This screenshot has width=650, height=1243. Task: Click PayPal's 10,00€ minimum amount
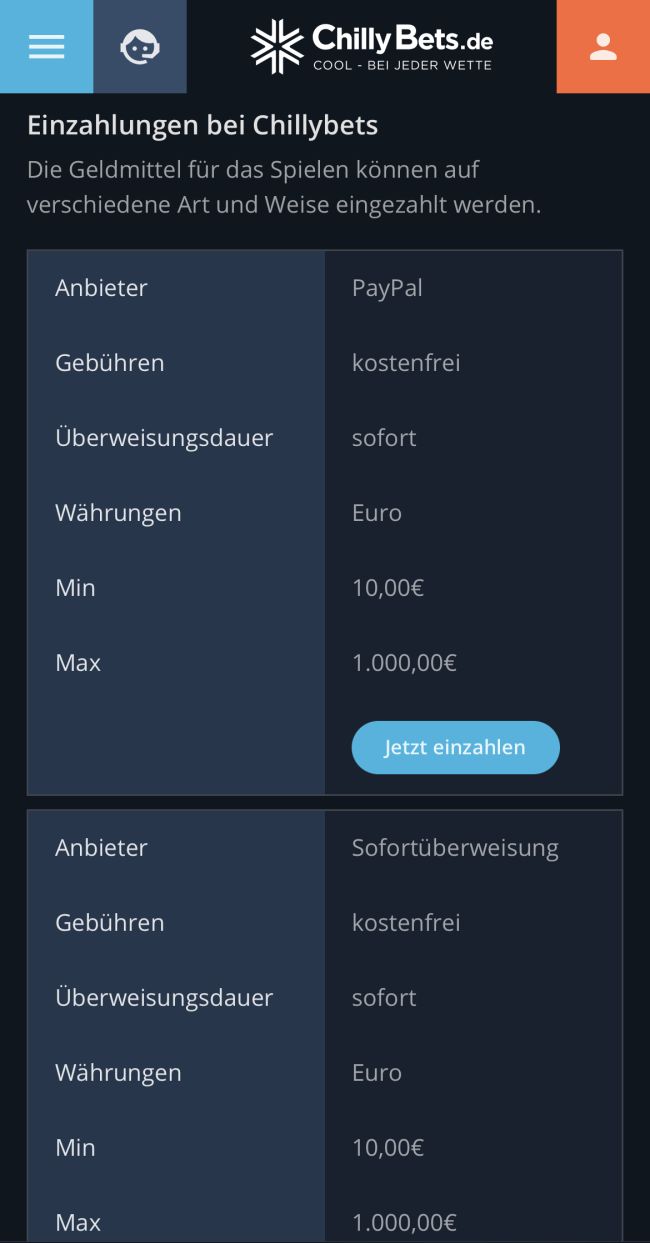tap(388, 588)
